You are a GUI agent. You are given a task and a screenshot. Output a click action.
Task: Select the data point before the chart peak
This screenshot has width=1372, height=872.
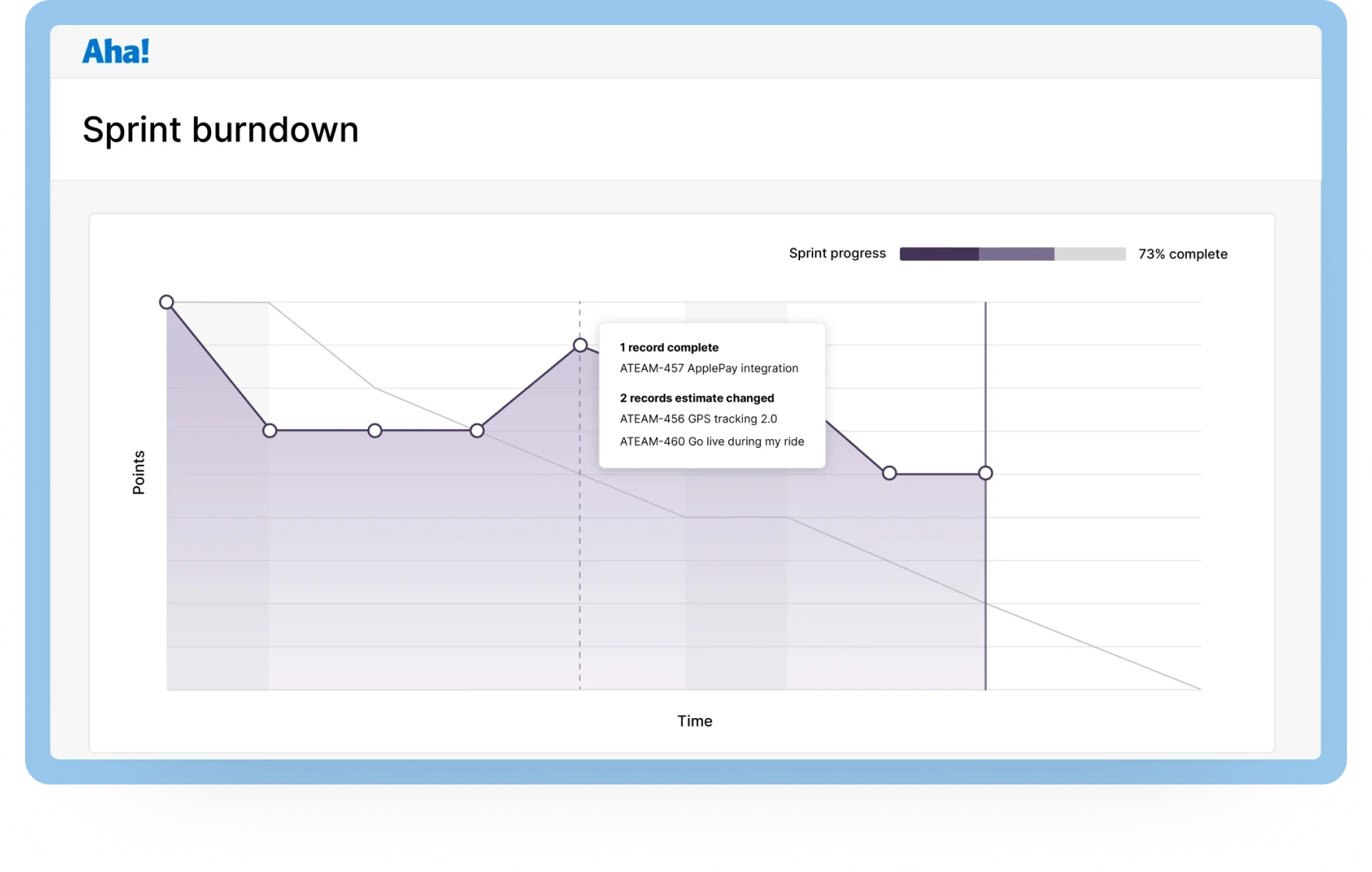pos(477,430)
